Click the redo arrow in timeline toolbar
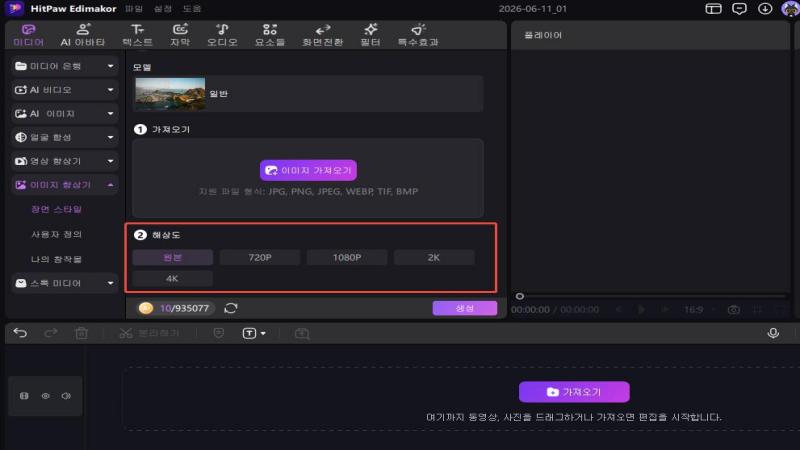Image resolution: width=800 pixels, height=450 pixels. pos(51,333)
